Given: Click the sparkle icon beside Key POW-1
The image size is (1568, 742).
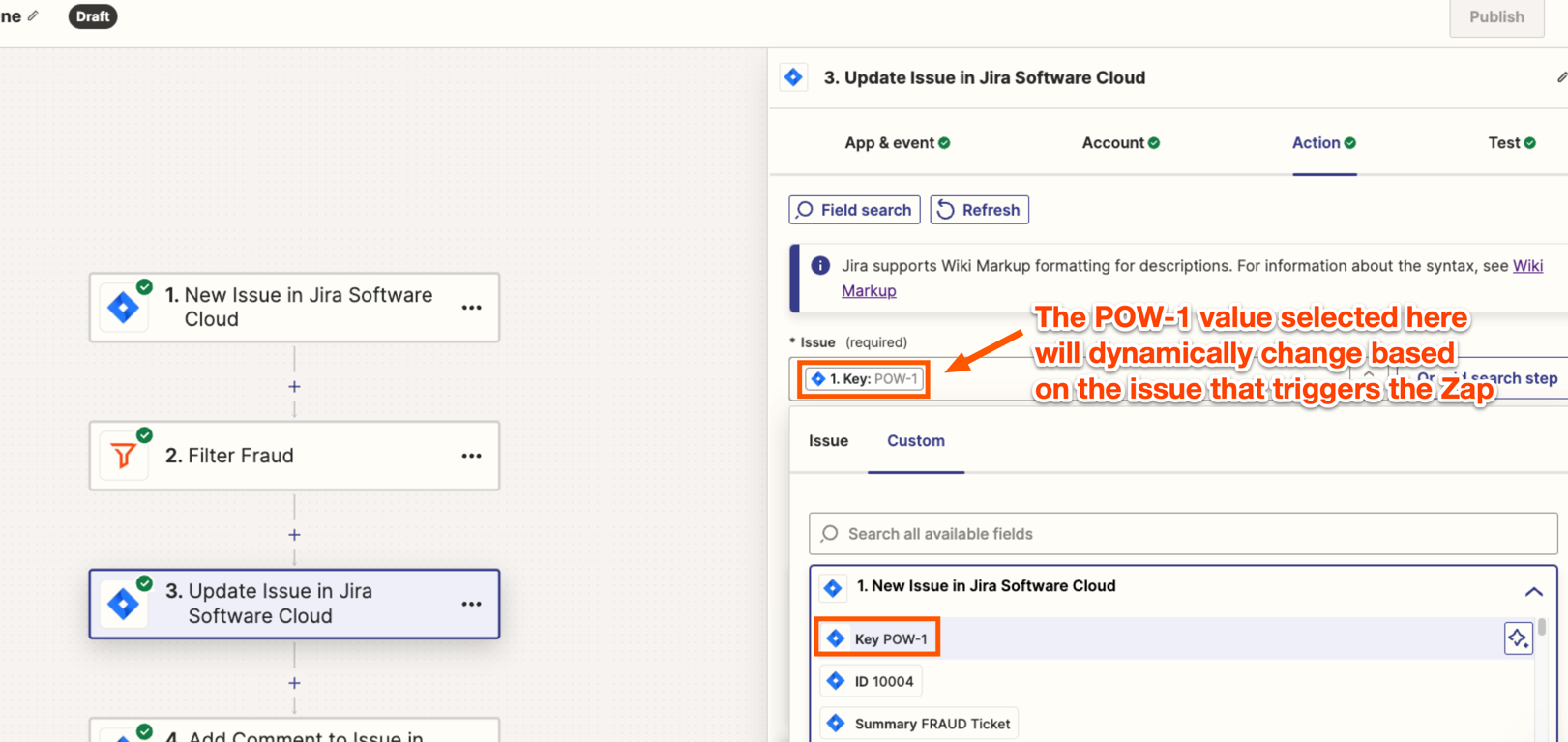Looking at the screenshot, I should [x=1519, y=638].
